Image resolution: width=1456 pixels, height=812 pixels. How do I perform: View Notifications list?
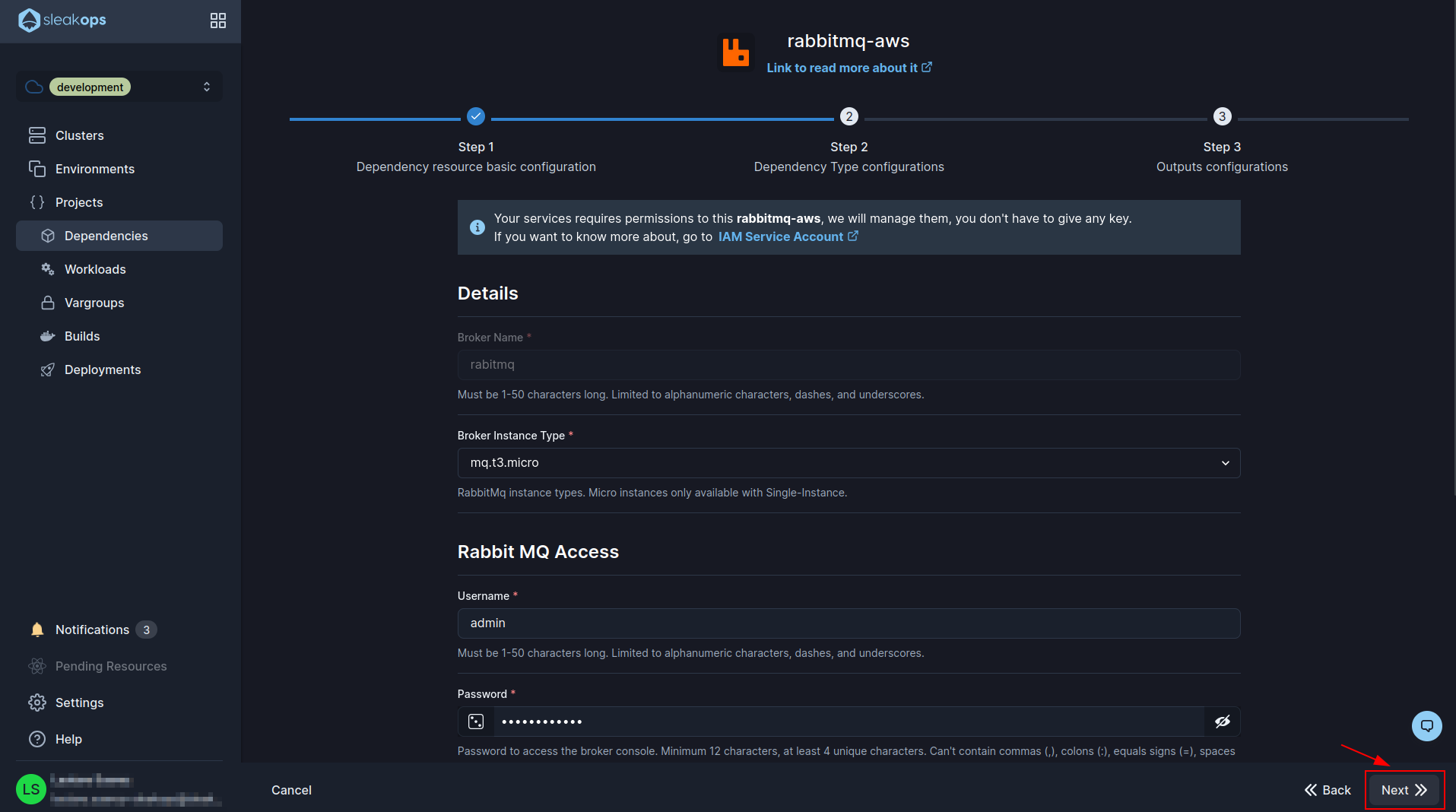tap(119, 630)
